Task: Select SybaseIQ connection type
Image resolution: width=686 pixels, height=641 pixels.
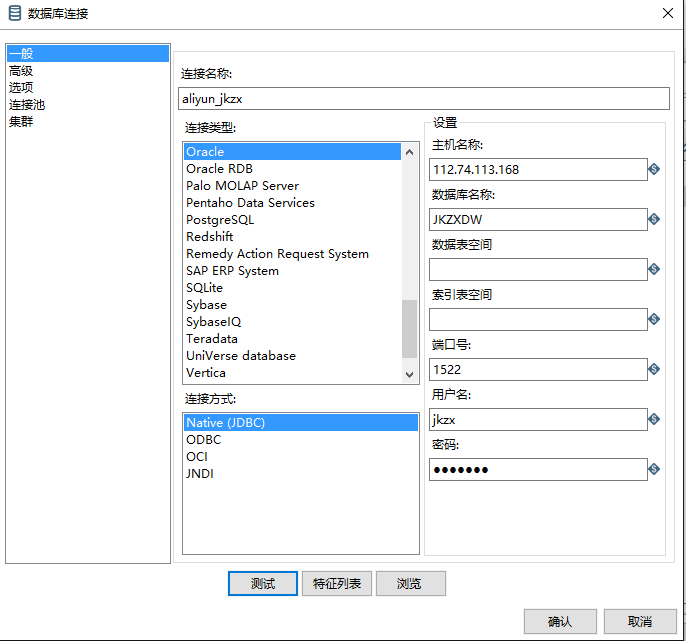Action: click(292, 322)
